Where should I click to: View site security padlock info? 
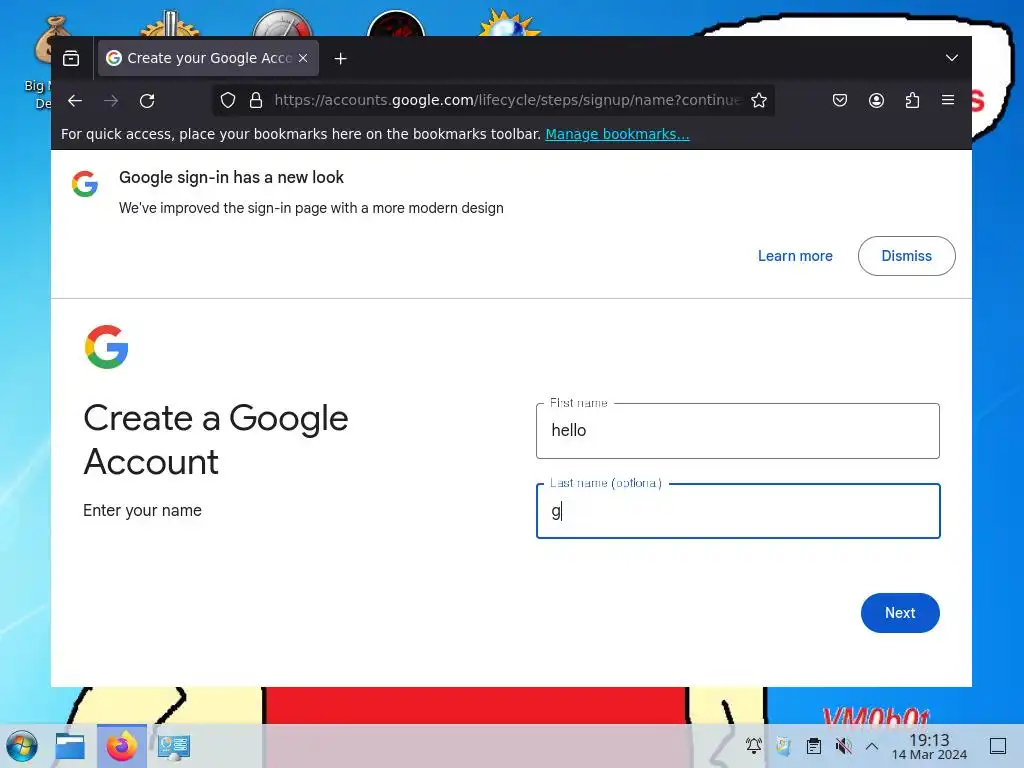click(256, 100)
